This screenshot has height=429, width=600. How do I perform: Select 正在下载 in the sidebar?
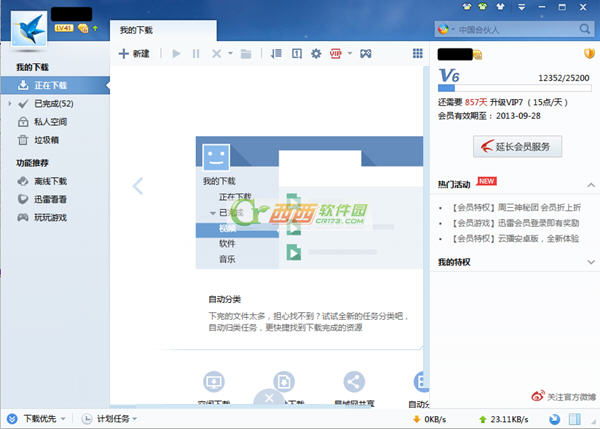[55, 85]
